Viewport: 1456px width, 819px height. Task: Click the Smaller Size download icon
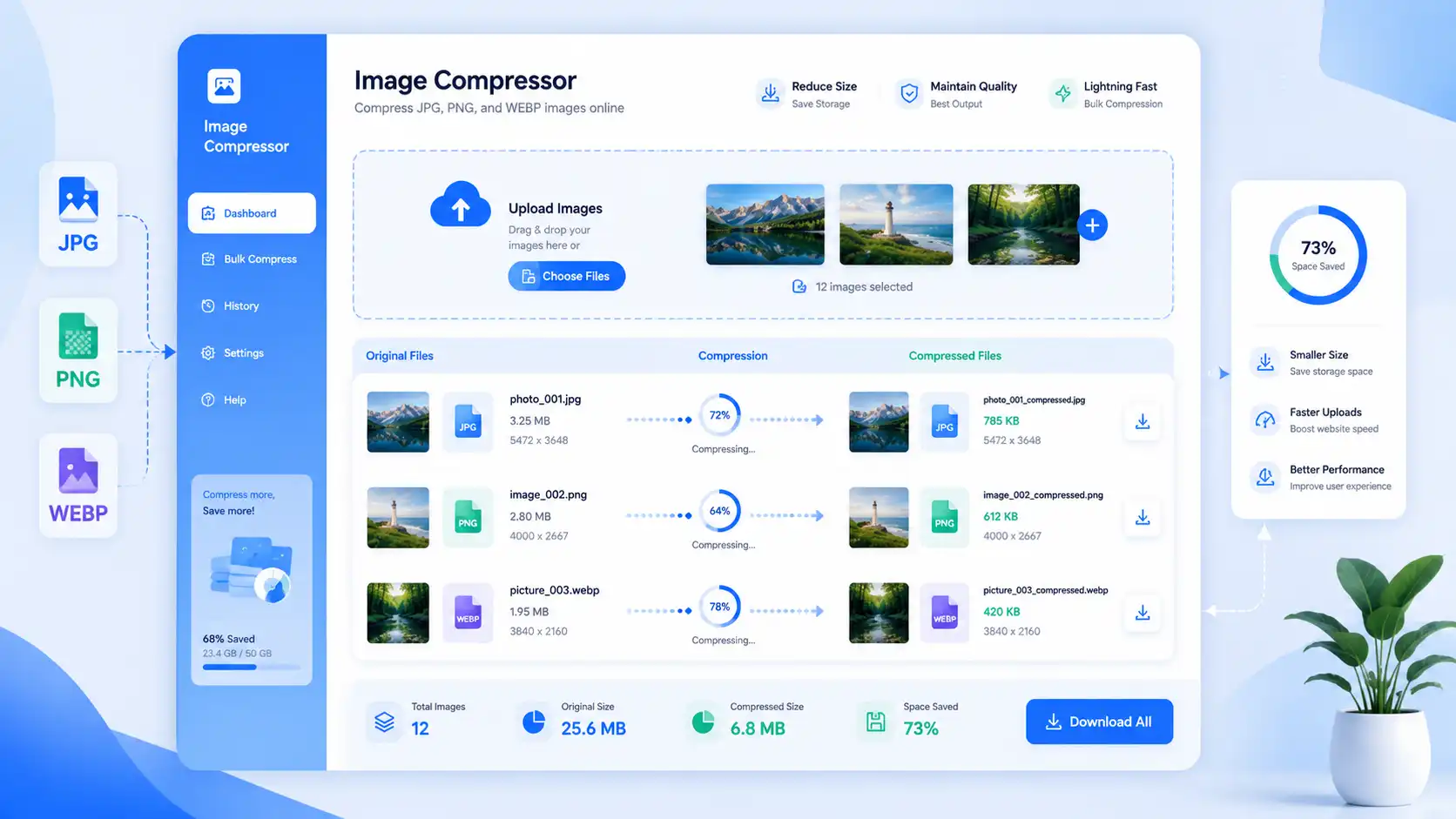pos(1264,362)
